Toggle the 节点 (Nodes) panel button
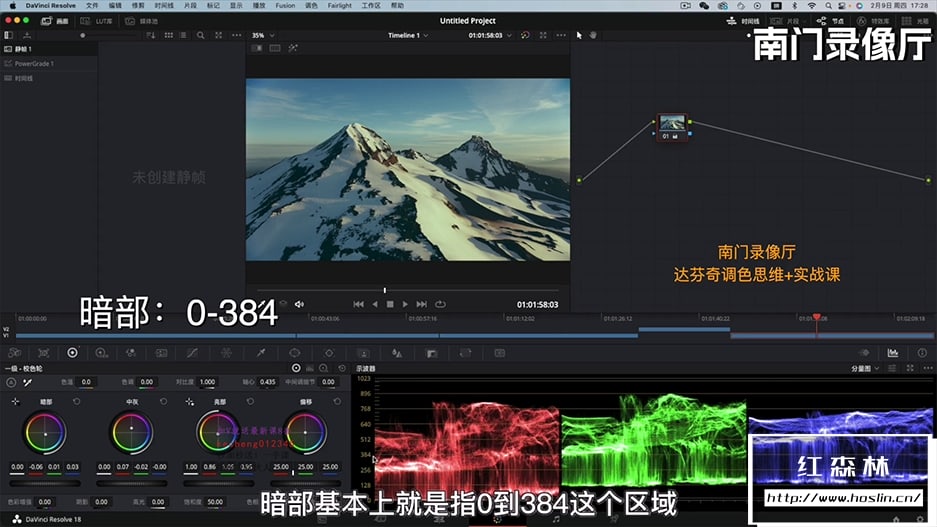Viewport: 937px width, 527px height. coord(831,21)
